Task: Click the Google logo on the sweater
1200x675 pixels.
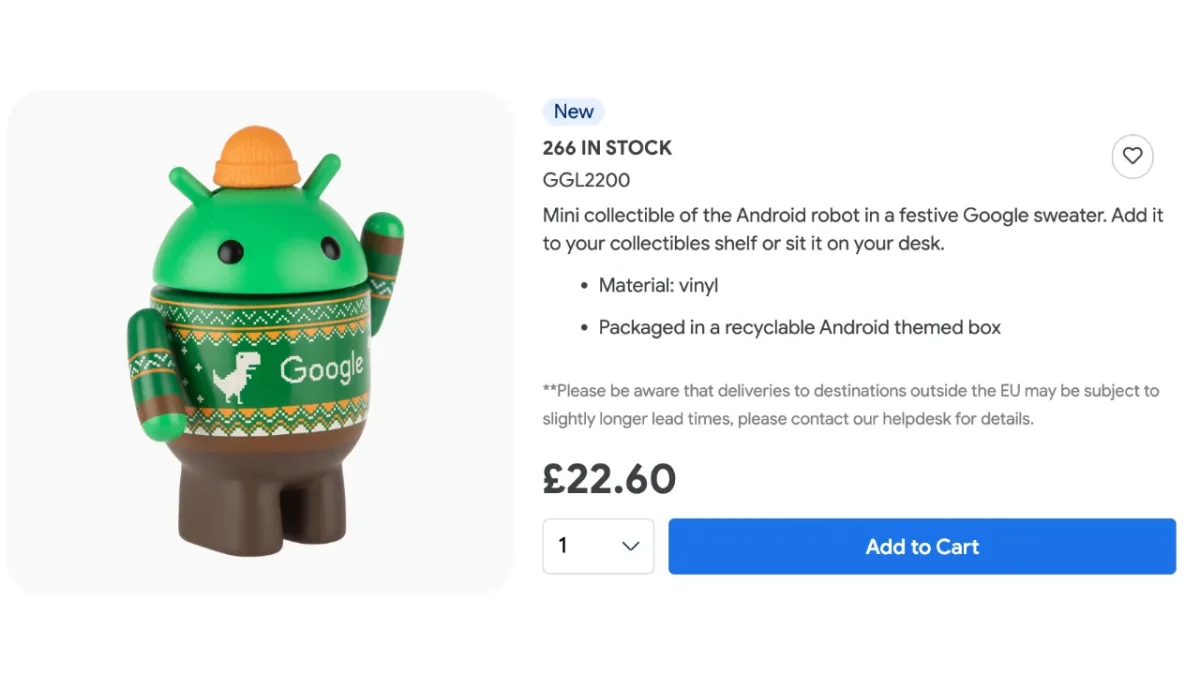Action: point(321,369)
